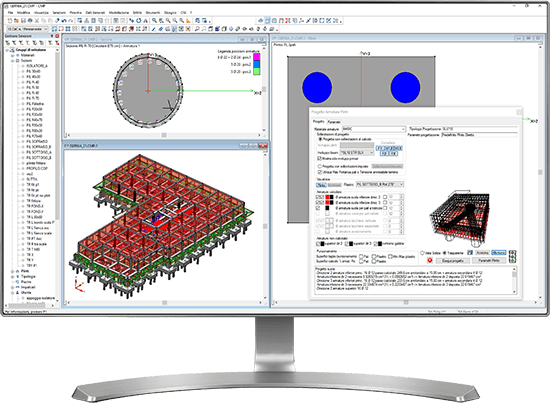Click the undo arrow in the toolbar
550x403 pixels.
pyautogui.click(x=63, y=21)
